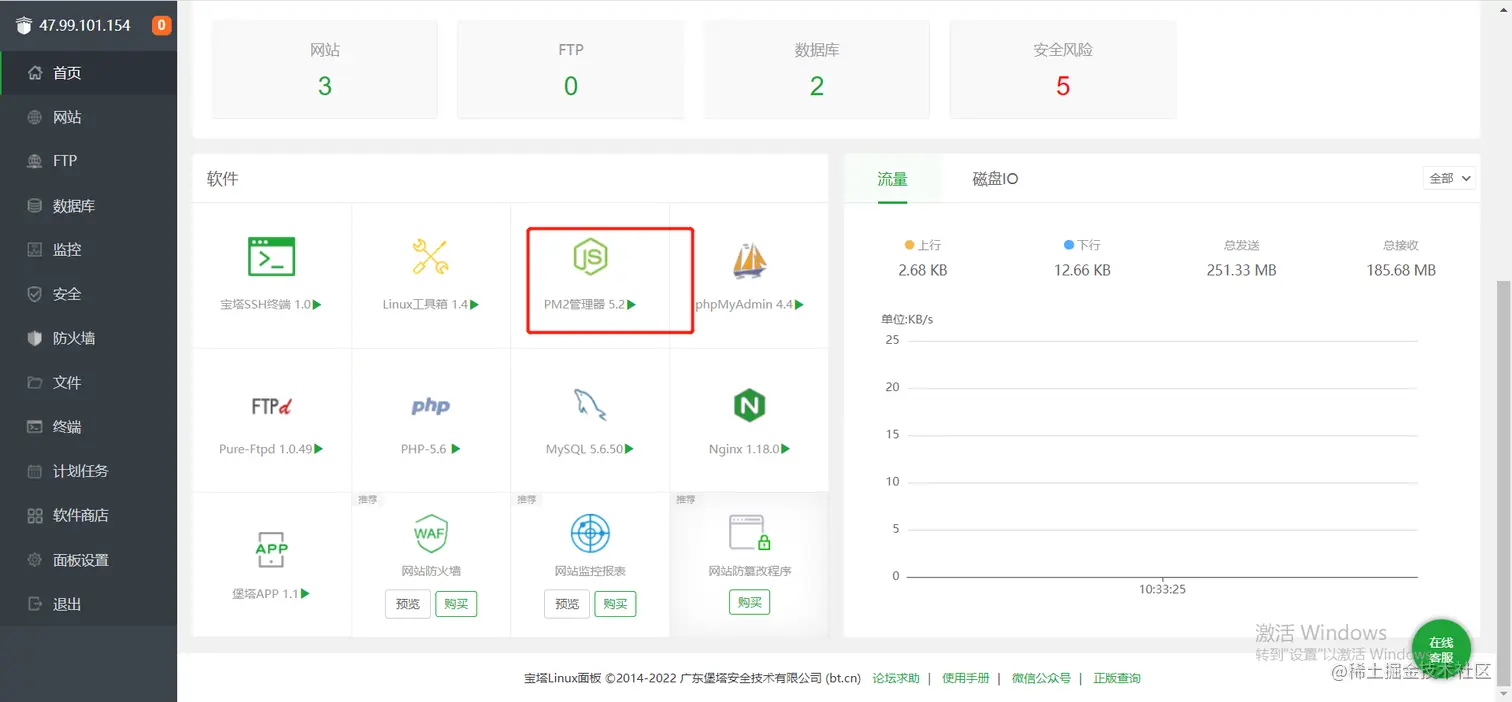Click the 网站监控报表 target icon
This screenshot has height=702, width=1512.
(590, 533)
